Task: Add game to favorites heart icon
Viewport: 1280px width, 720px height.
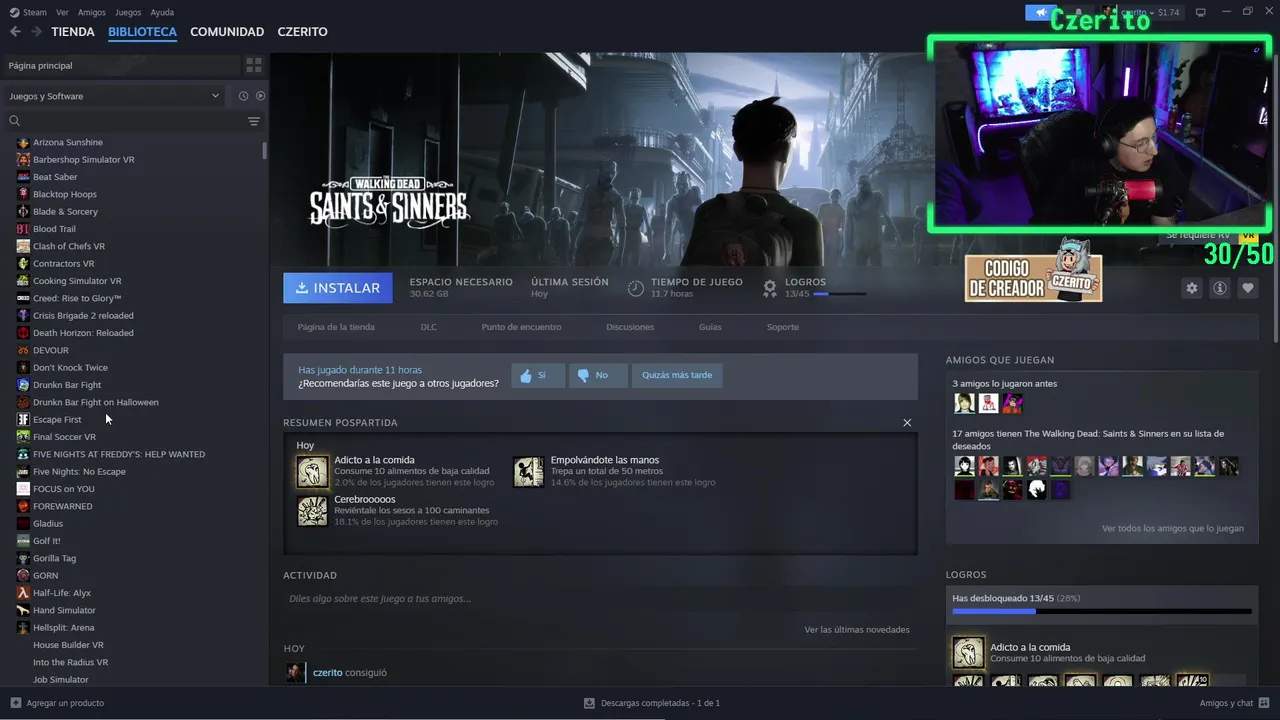Action: click(x=1247, y=288)
